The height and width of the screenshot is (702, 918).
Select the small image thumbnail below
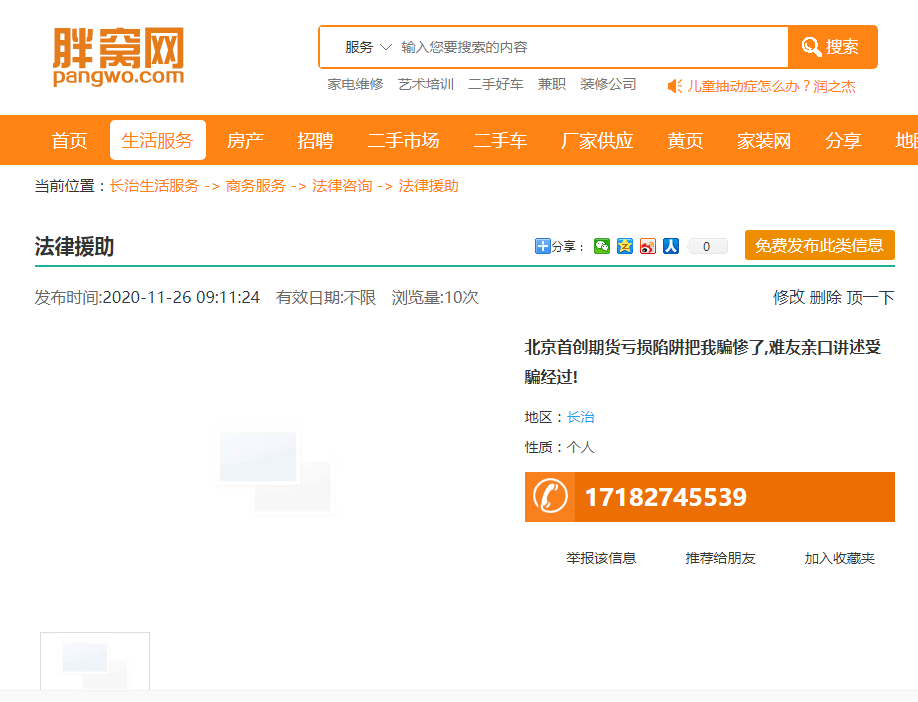[95, 661]
